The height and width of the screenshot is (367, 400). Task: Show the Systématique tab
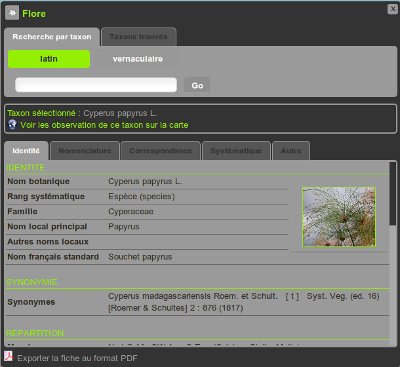(236, 151)
